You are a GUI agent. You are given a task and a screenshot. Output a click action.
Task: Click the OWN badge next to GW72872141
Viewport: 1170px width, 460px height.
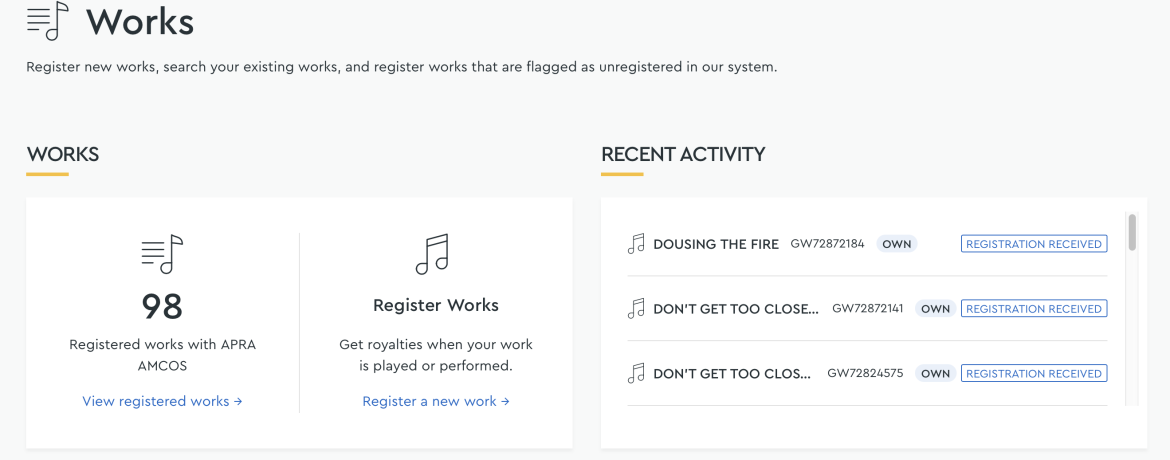pos(935,309)
